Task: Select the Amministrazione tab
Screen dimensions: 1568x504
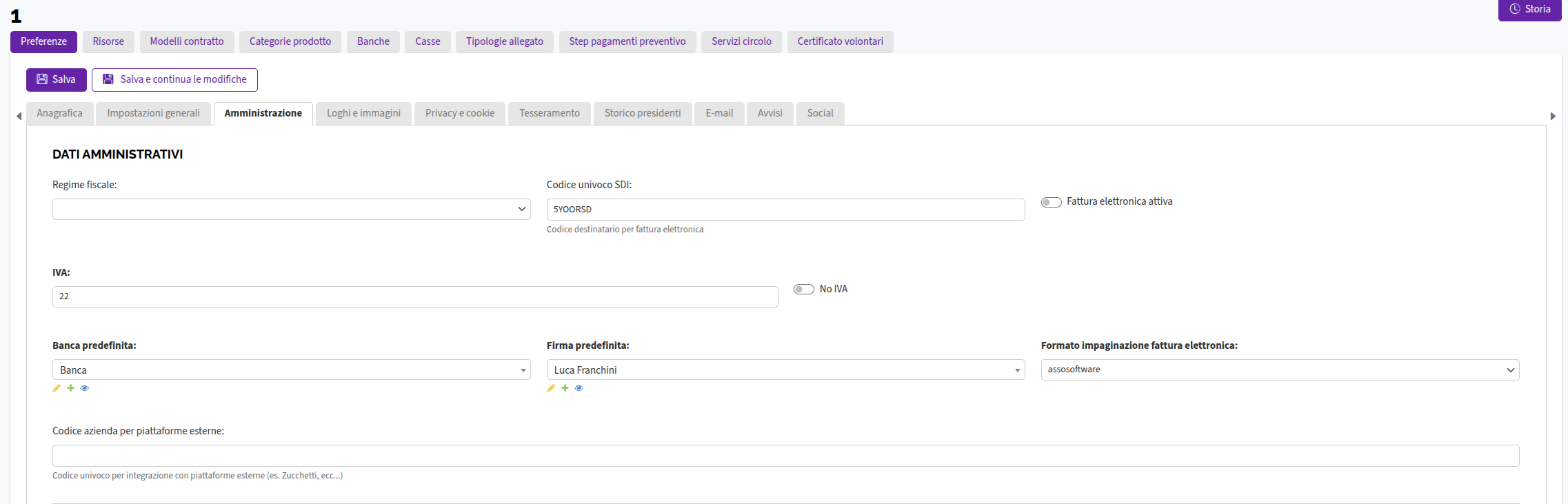Action: pos(263,113)
